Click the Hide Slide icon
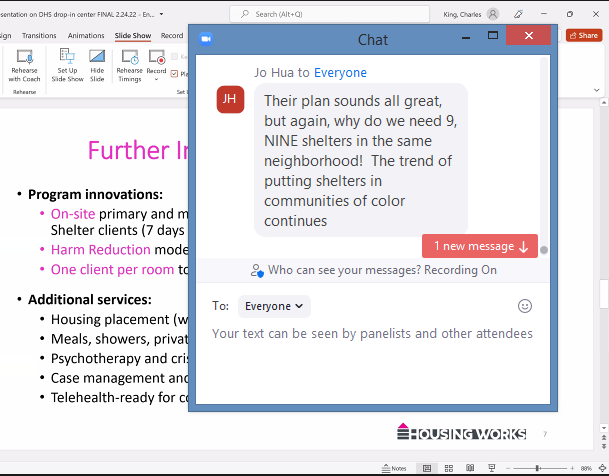 (97, 65)
